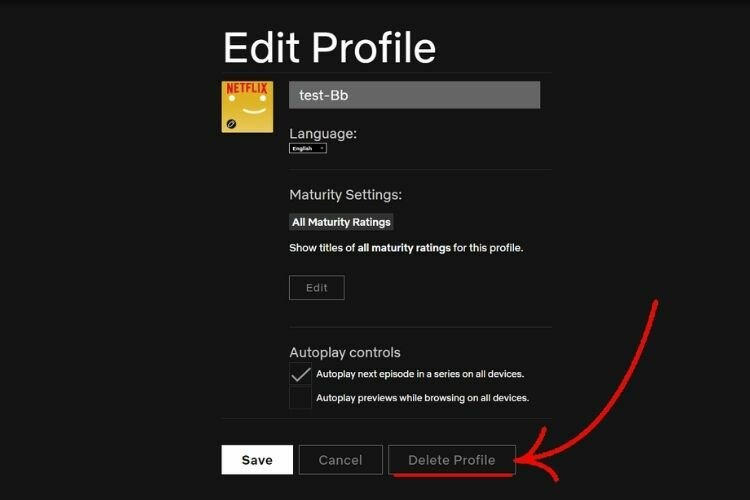Focus the test-Bb profile name field

(414, 95)
